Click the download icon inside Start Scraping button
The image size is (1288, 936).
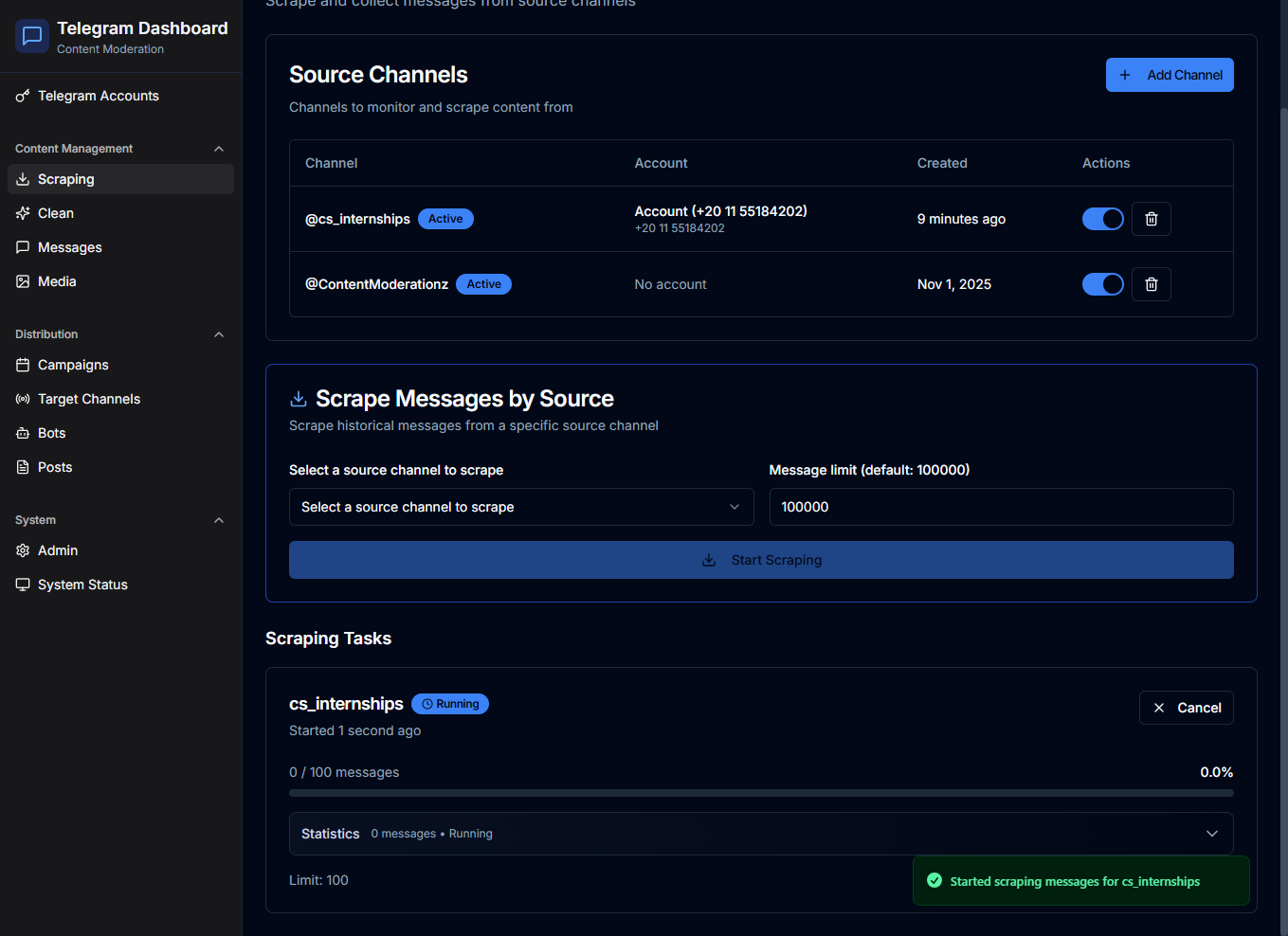point(709,560)
